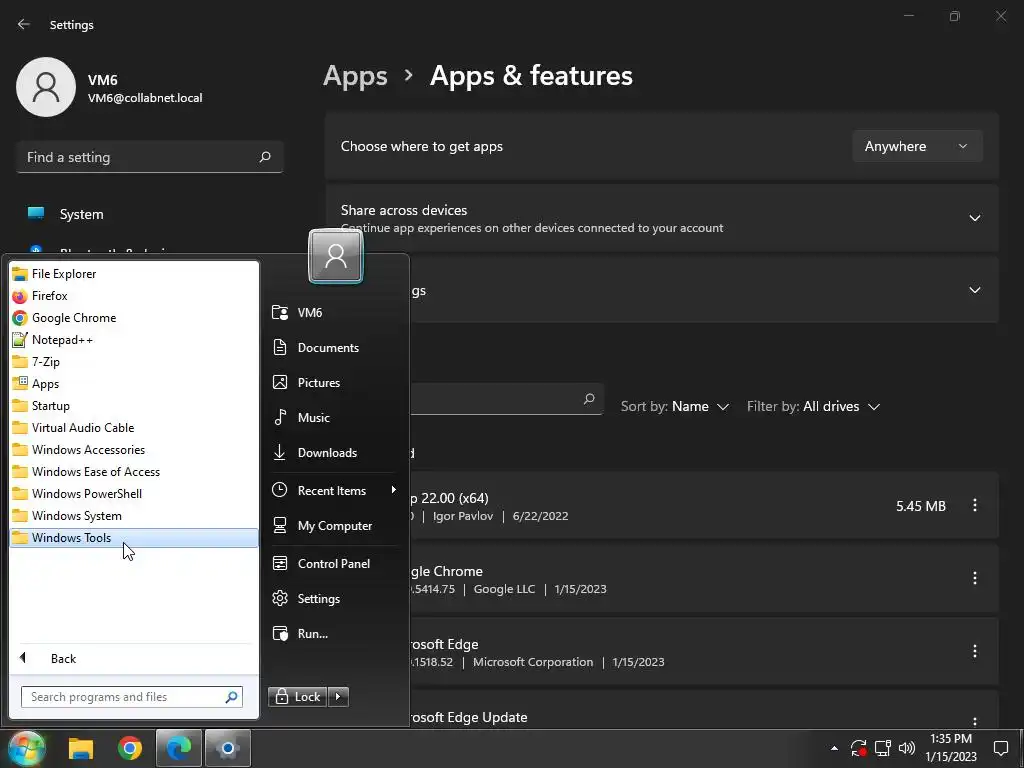1024x768 pixels.
Task: Click the sync tray icon with red dot
Action: (x=858, y=748)
